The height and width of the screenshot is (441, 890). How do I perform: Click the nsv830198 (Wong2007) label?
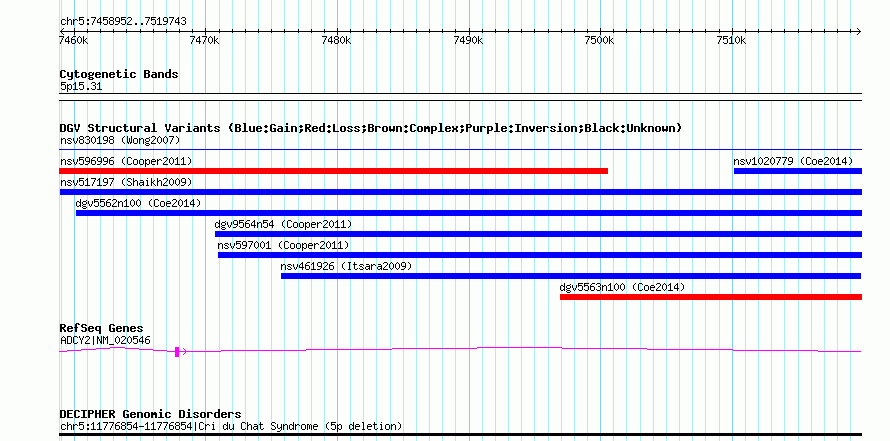pyautogui.click(x=120, y=140)
